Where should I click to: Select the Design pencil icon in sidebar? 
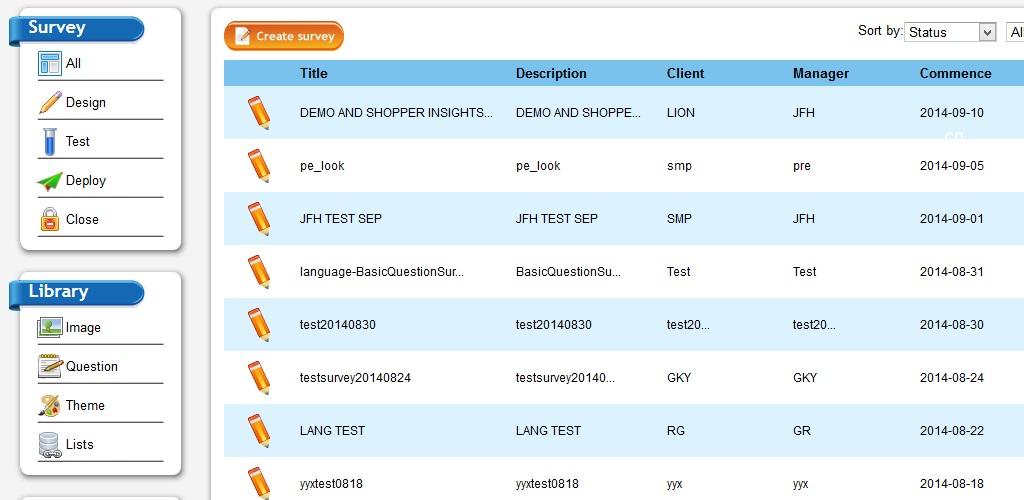pos(50,102)
